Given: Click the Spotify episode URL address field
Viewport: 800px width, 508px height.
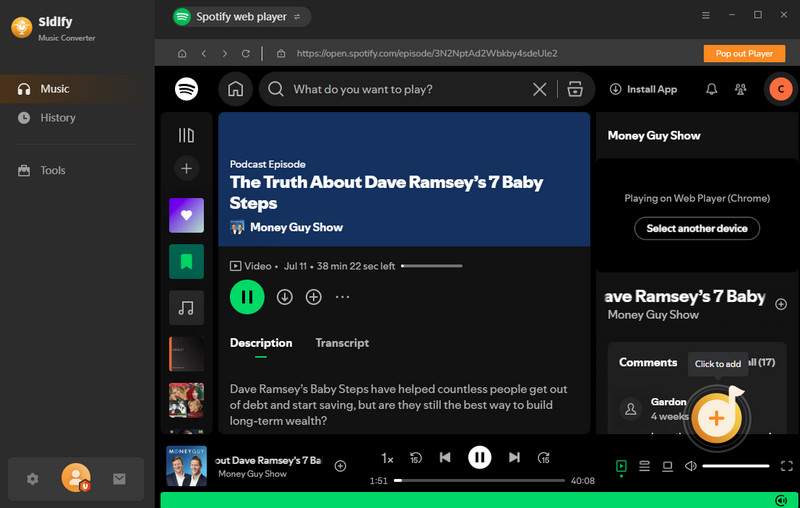Looking at the screenshot, I should tap(427, 54).
